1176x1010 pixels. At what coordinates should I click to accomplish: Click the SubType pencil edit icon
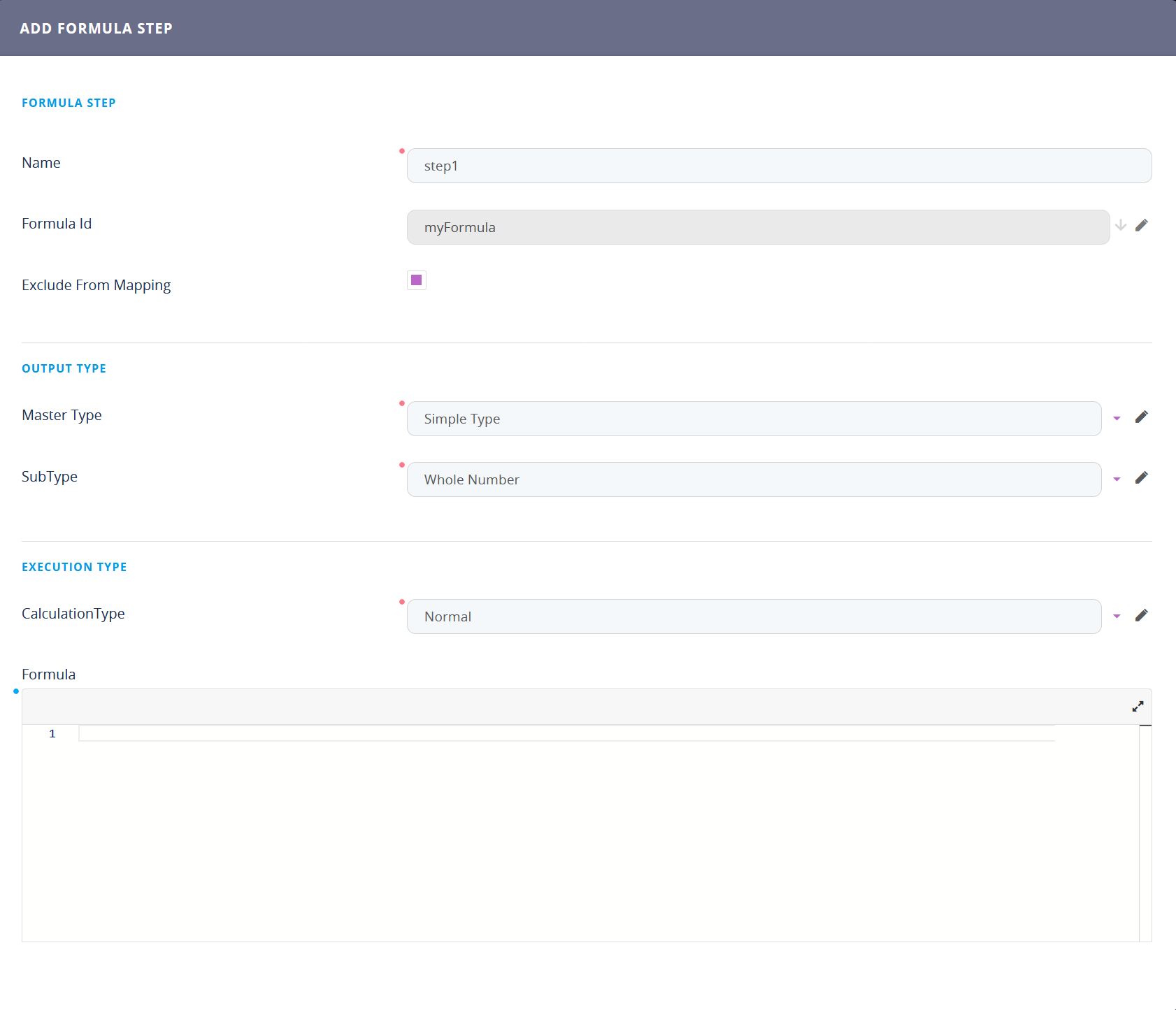(x=1141, y=478)
